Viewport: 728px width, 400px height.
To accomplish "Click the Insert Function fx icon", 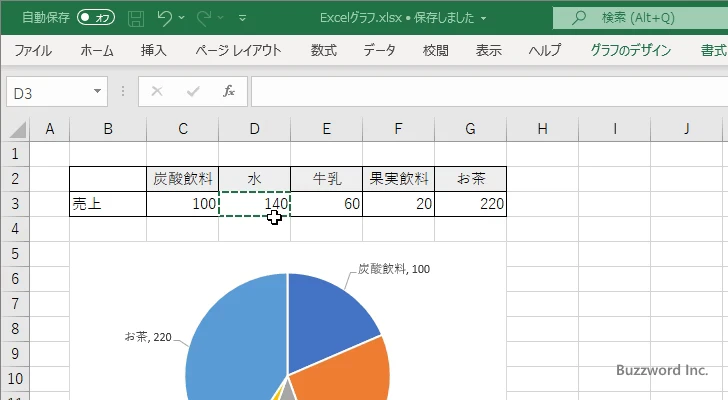I will click(229, 91).
